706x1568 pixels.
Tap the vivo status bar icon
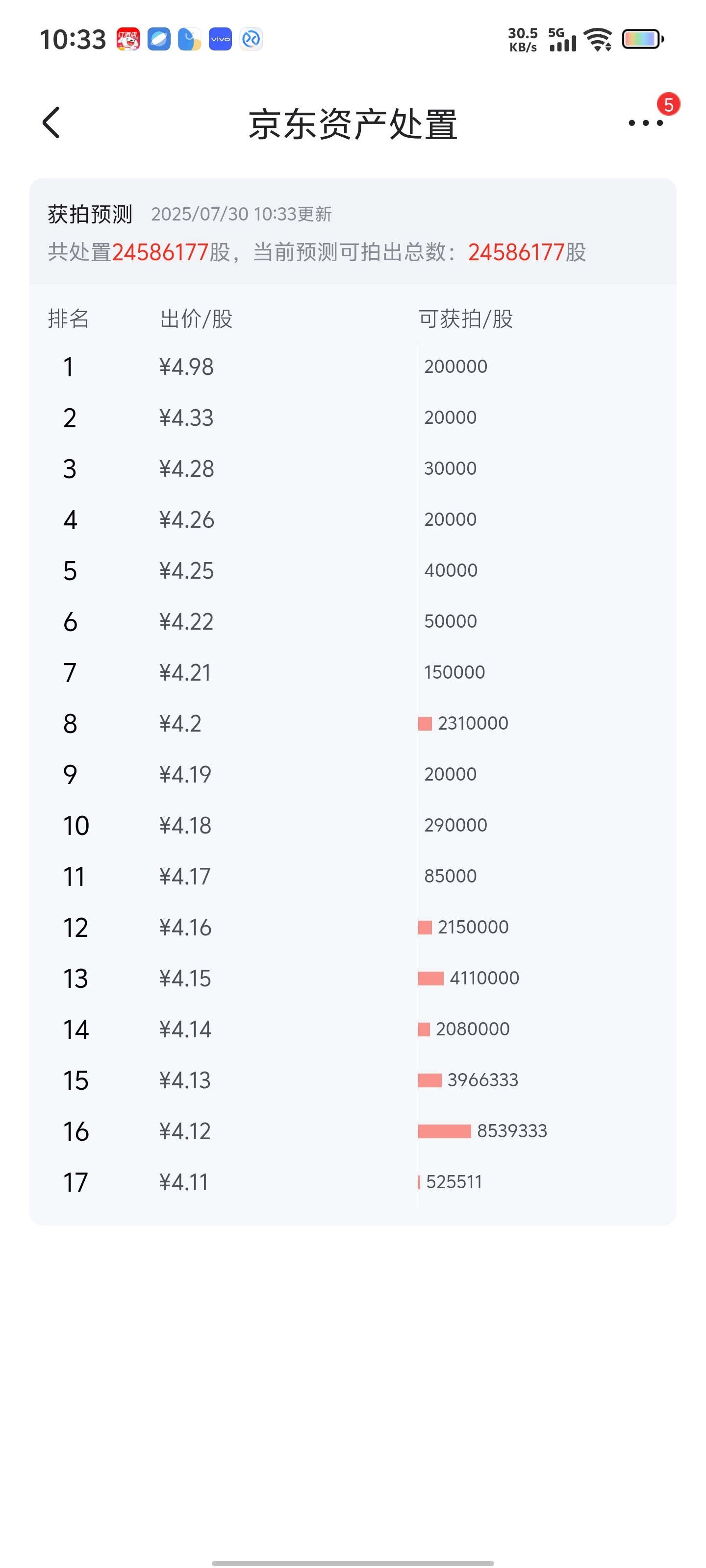220,40
